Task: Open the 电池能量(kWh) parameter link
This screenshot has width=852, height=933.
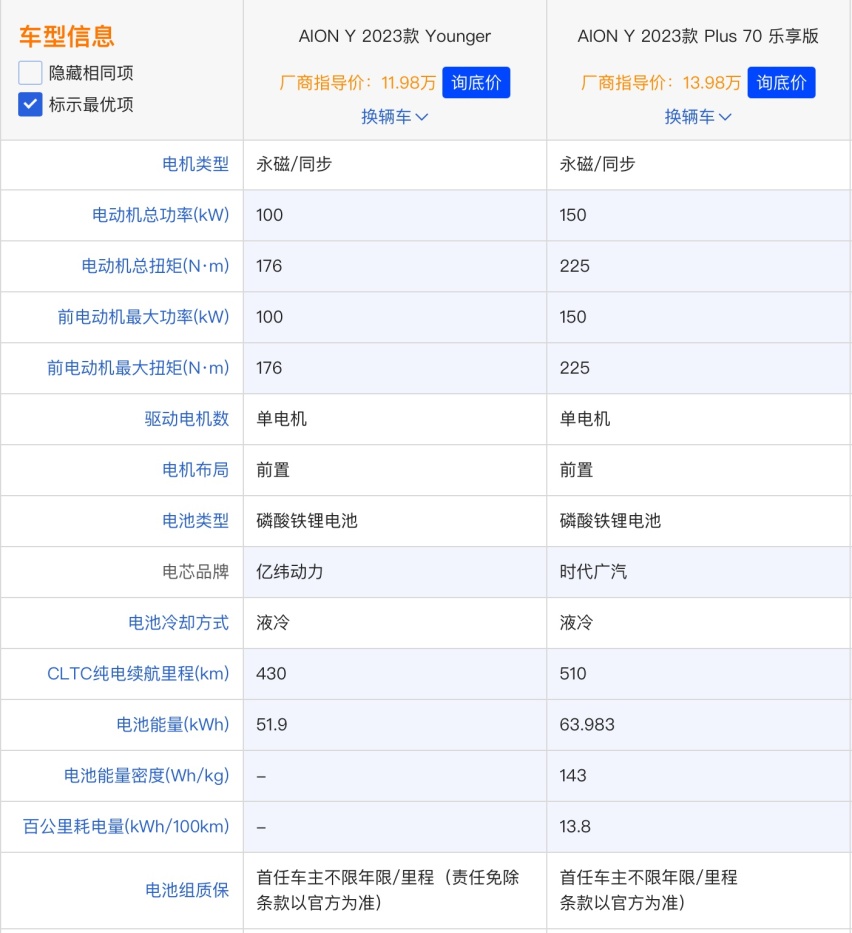Action: (173, 725)
